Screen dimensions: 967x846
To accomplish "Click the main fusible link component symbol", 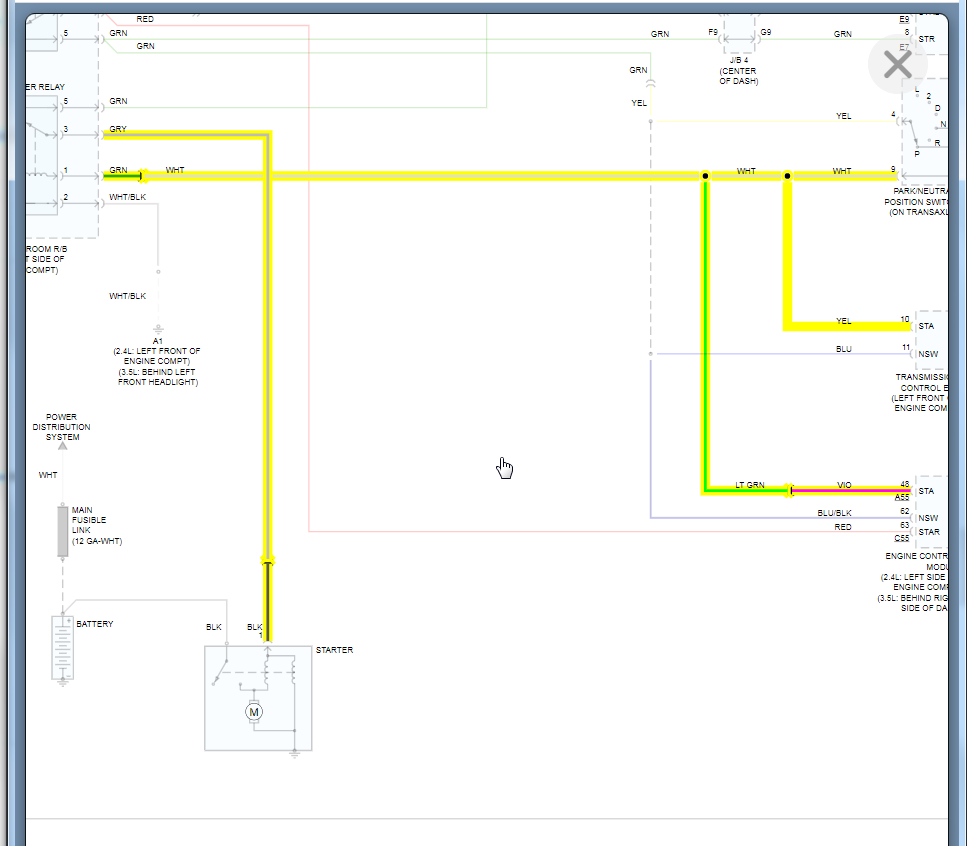I will tap(62, 531).
